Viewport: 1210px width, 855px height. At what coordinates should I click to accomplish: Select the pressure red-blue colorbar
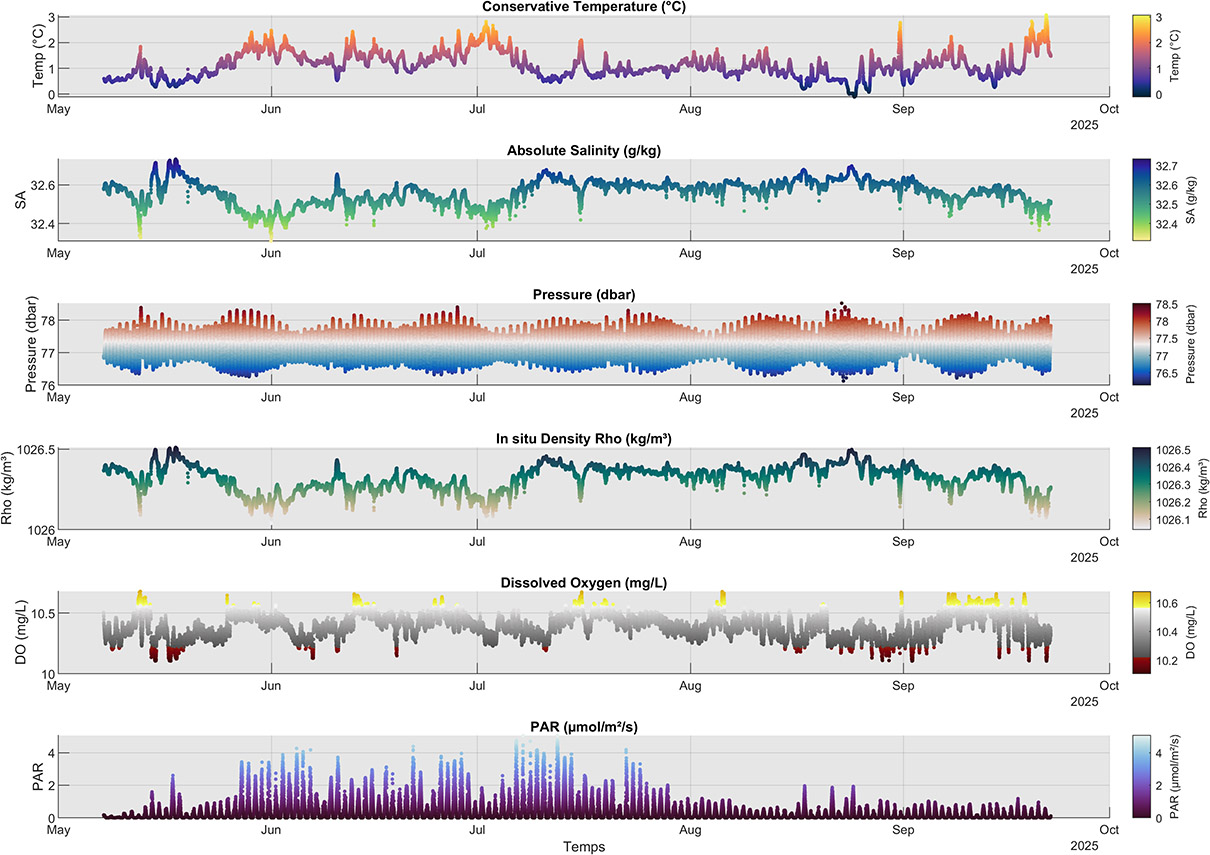[x=1139, y=343]
